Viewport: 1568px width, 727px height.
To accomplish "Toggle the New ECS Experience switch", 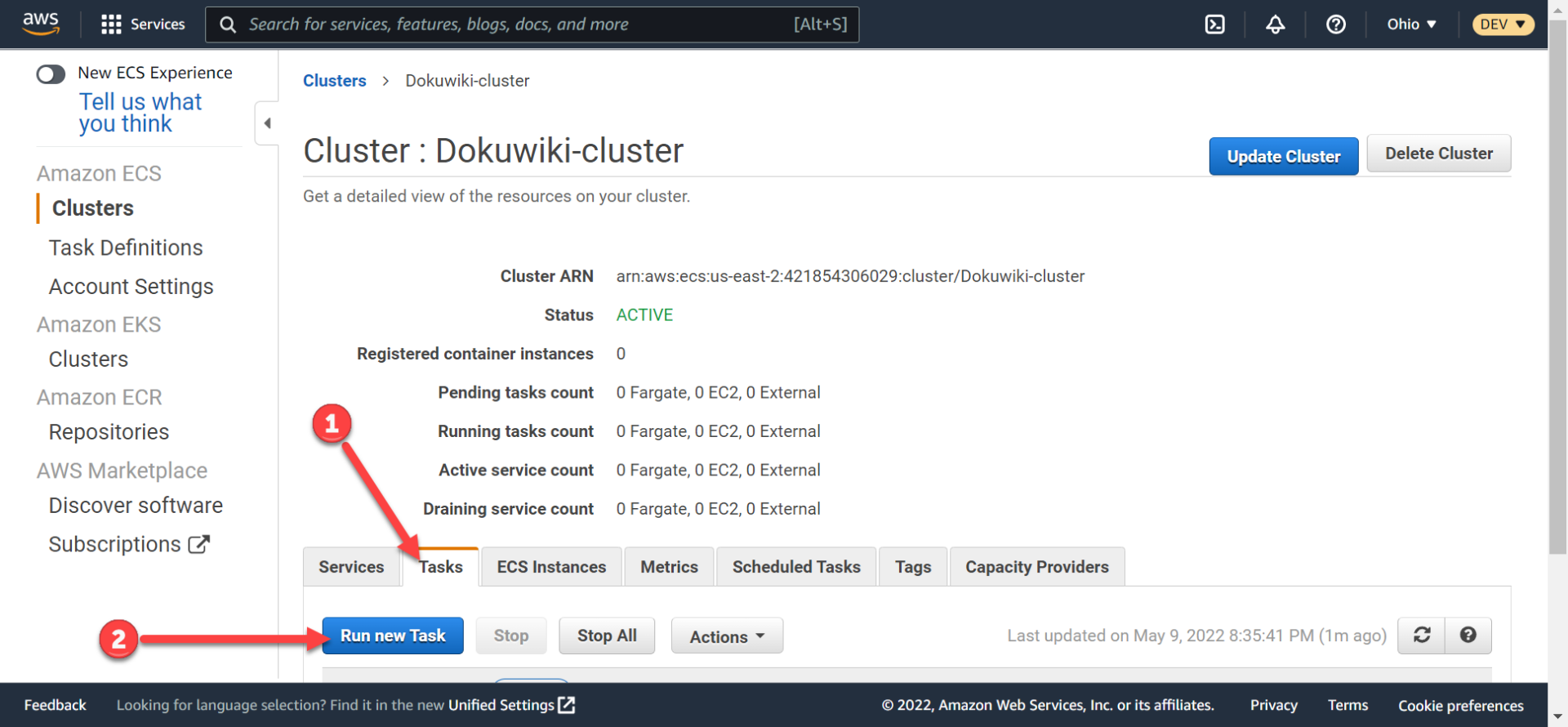I will (51, 74).
